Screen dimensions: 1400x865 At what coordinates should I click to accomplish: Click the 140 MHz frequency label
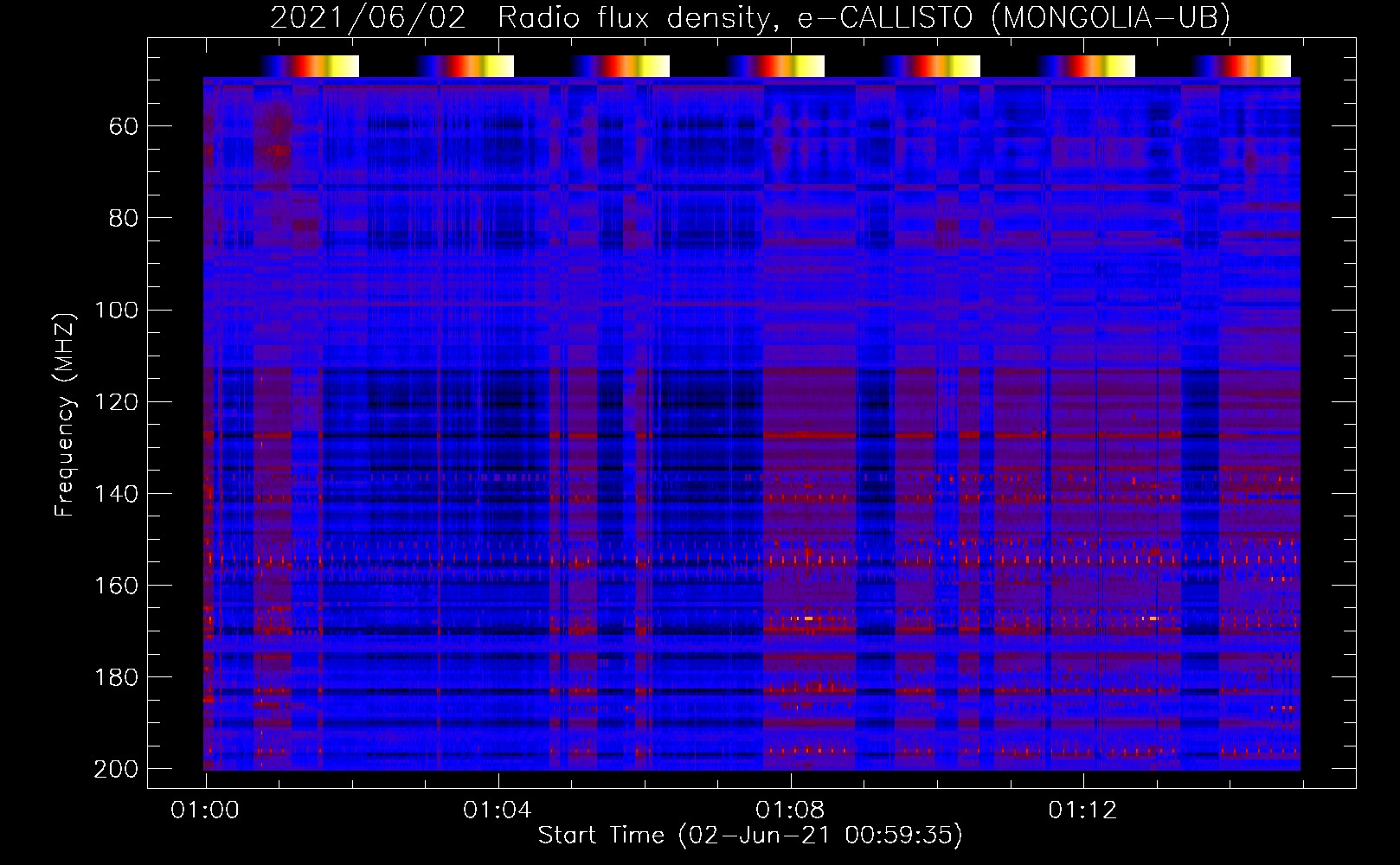point(116,494)
